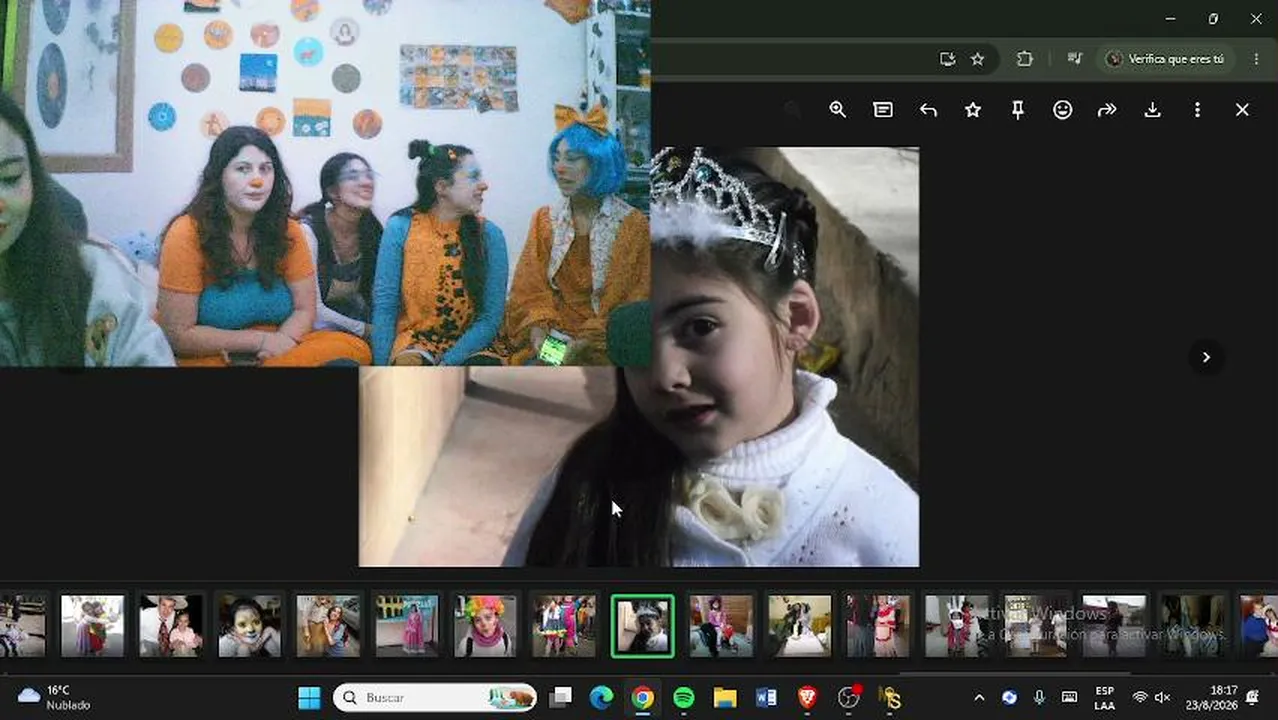Open Microsoft Word from the taskbar

pos(767,697)
